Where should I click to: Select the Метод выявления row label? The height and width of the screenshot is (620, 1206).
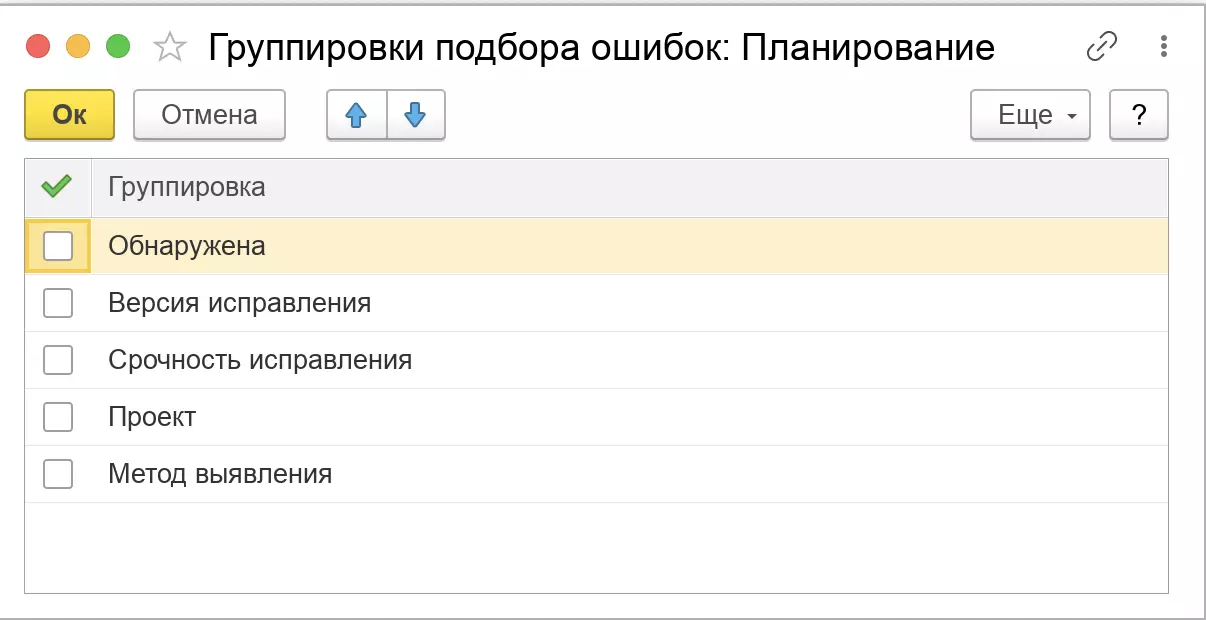220,474
